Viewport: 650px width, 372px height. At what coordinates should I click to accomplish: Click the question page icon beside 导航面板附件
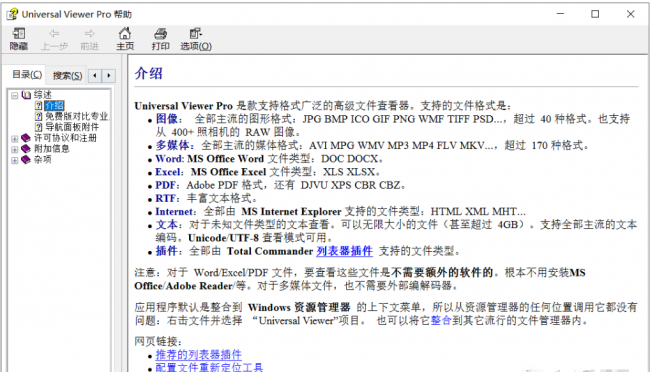point(39,127)
